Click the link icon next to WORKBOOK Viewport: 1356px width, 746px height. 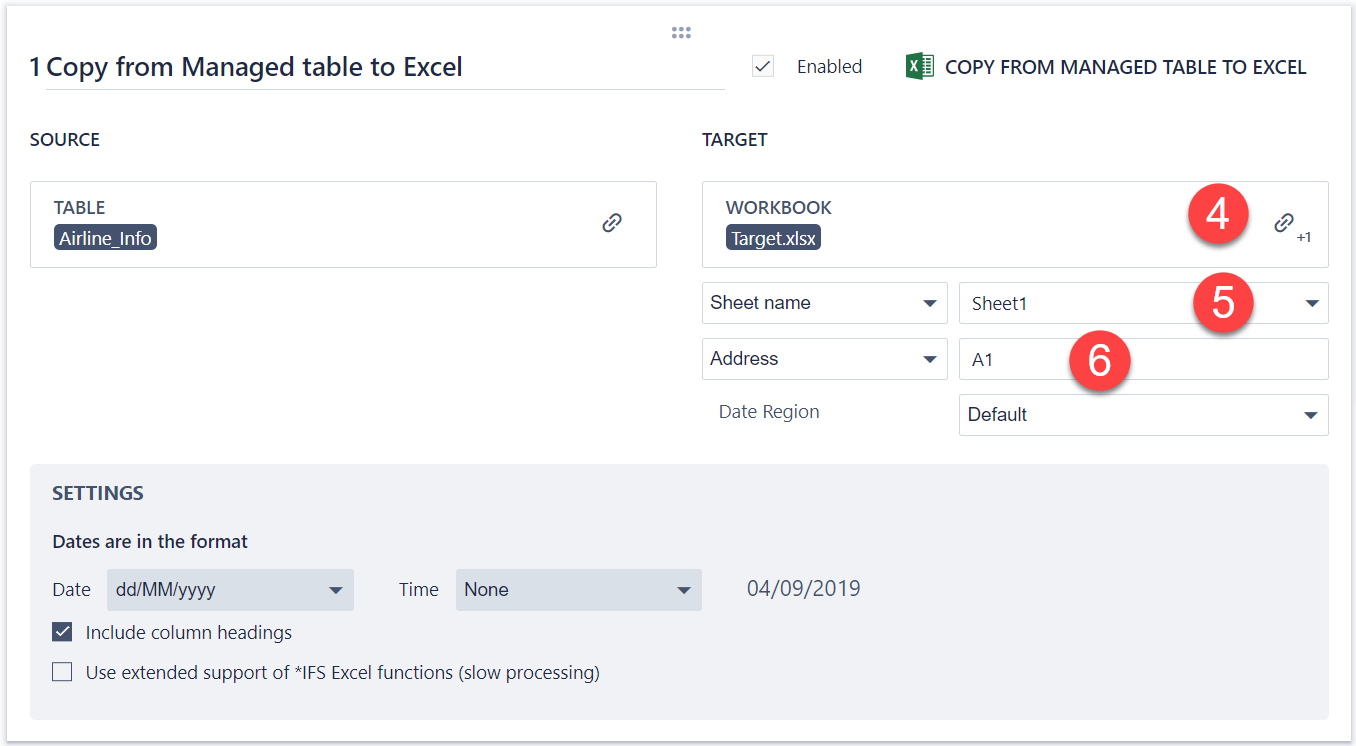1284,222
